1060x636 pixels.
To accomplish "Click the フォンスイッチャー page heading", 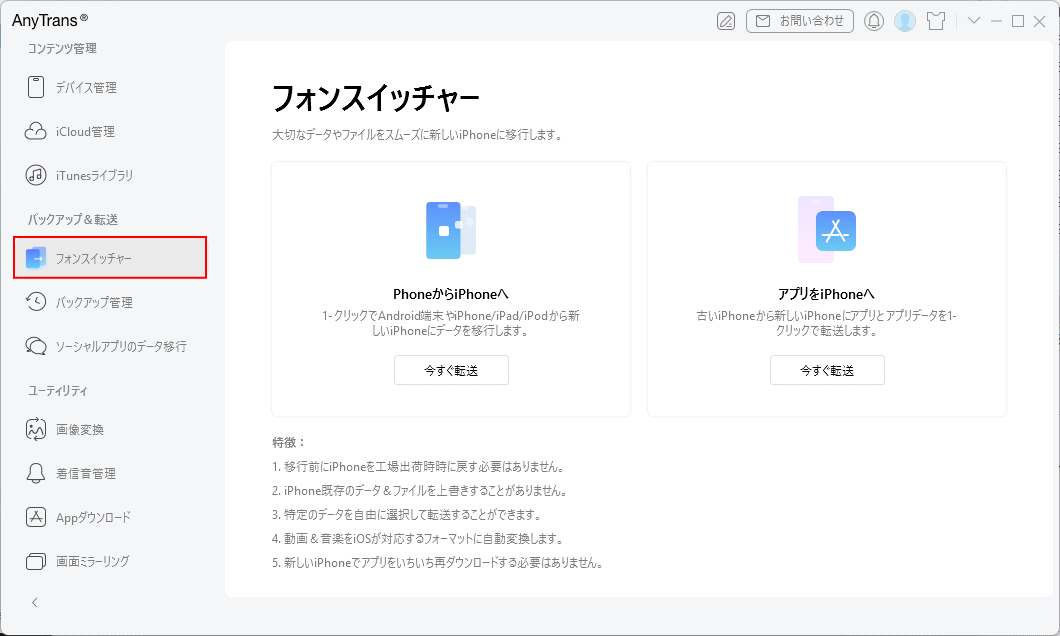I will click(x=375, y=98).
